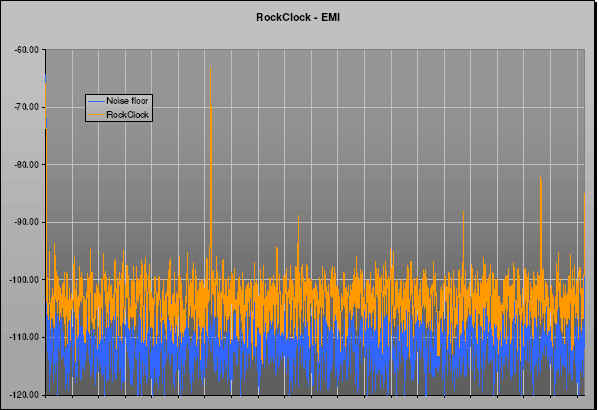This screenshot has height=410, width=599.
Task: Click the -90.00 axis label
Action: 26,222
